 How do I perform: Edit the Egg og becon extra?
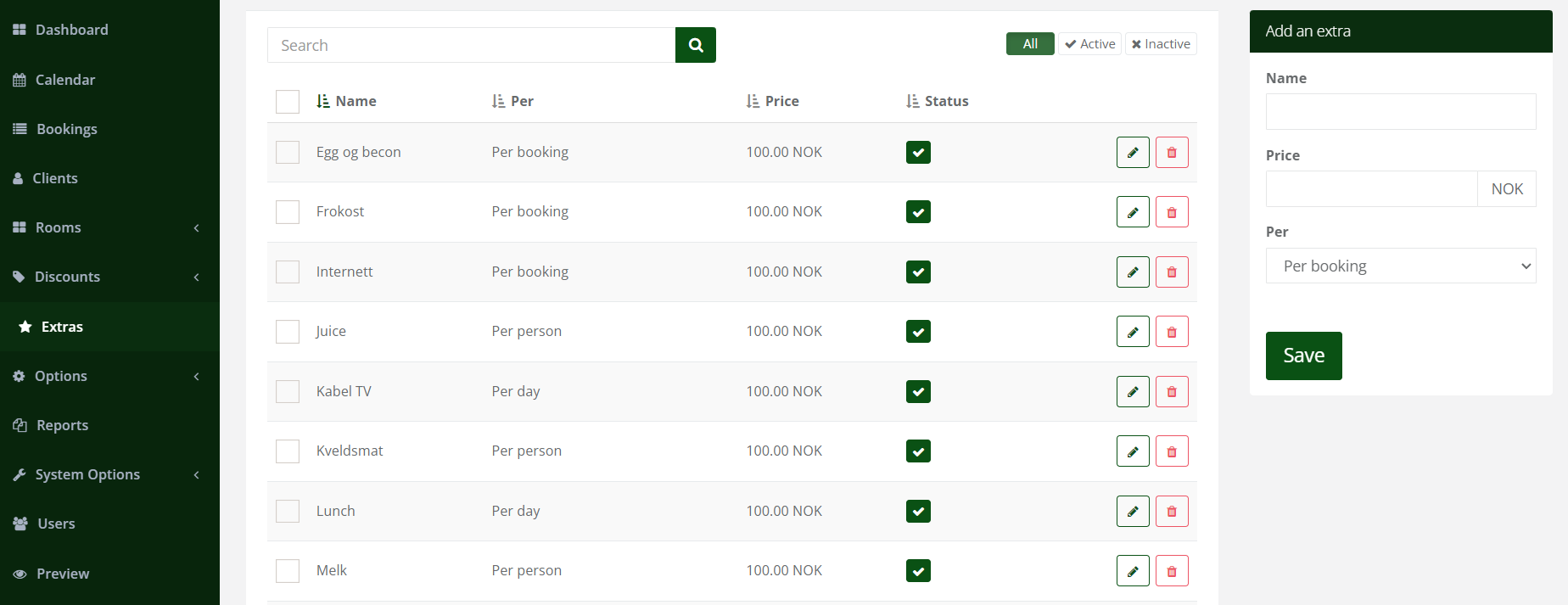1132,153
